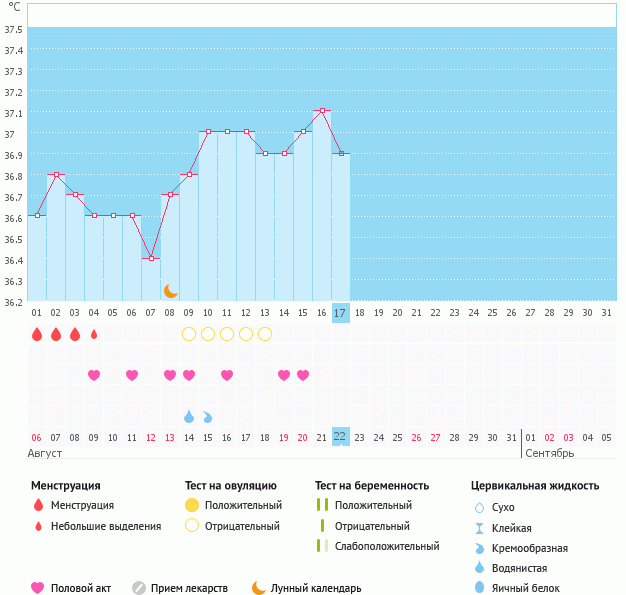Viewport: 626px width, 595px height.
Task: Click the creamy cervical fluid icon under day 10
Action: [x=208, y=416]
